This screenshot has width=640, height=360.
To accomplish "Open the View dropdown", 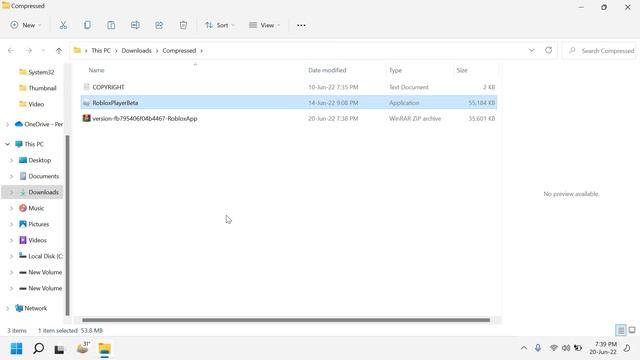I will tap(264, 25).
